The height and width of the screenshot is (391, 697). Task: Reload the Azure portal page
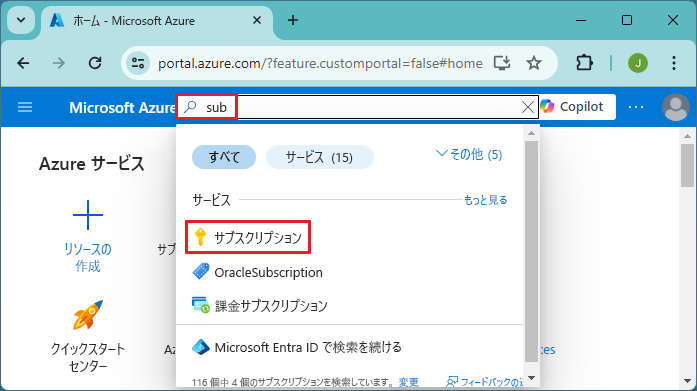[95, 64]
